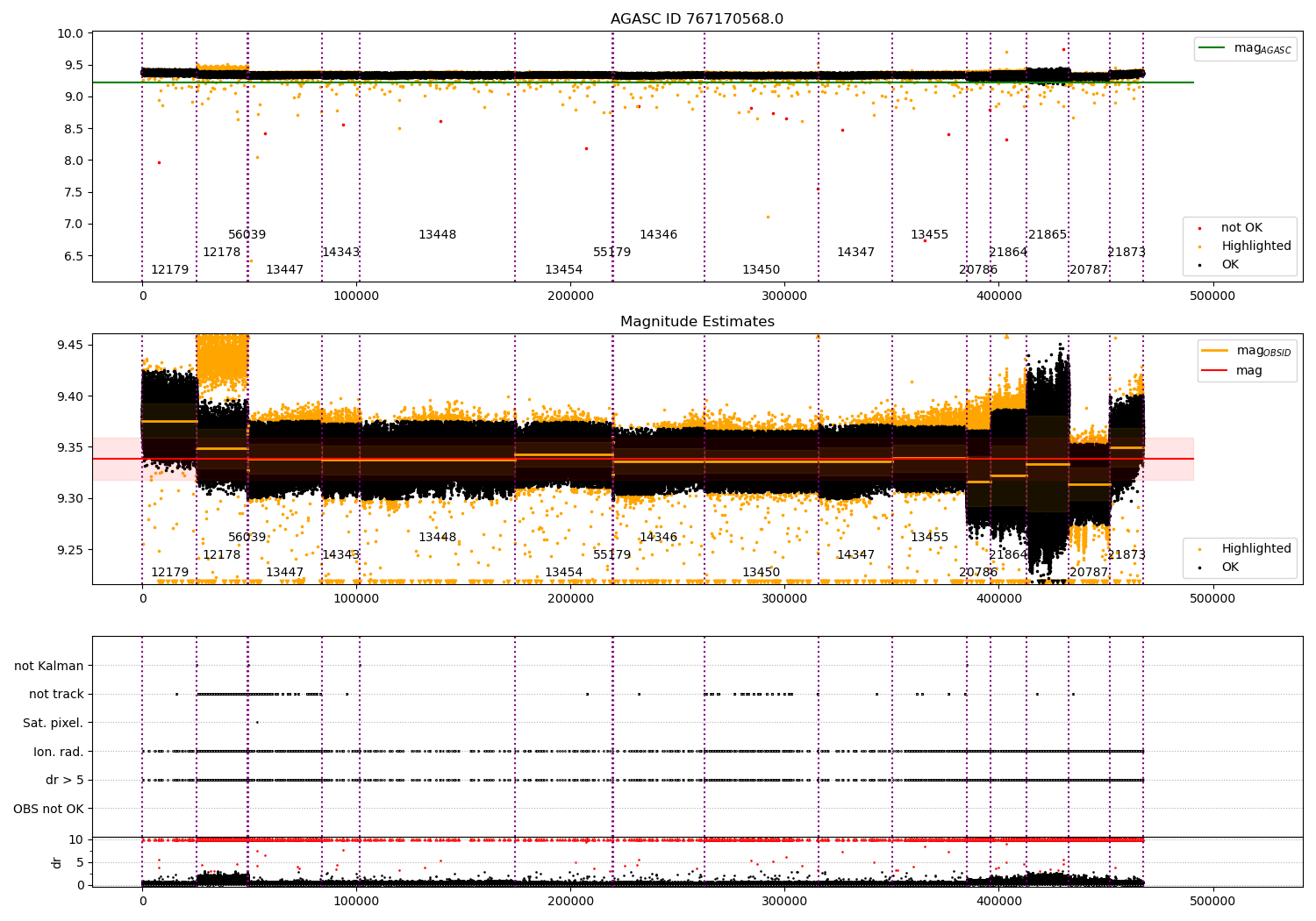Viewport: 1316px width, 921px height.
Task: Click 'not track' y-axis label
Action: pos(56,695)
